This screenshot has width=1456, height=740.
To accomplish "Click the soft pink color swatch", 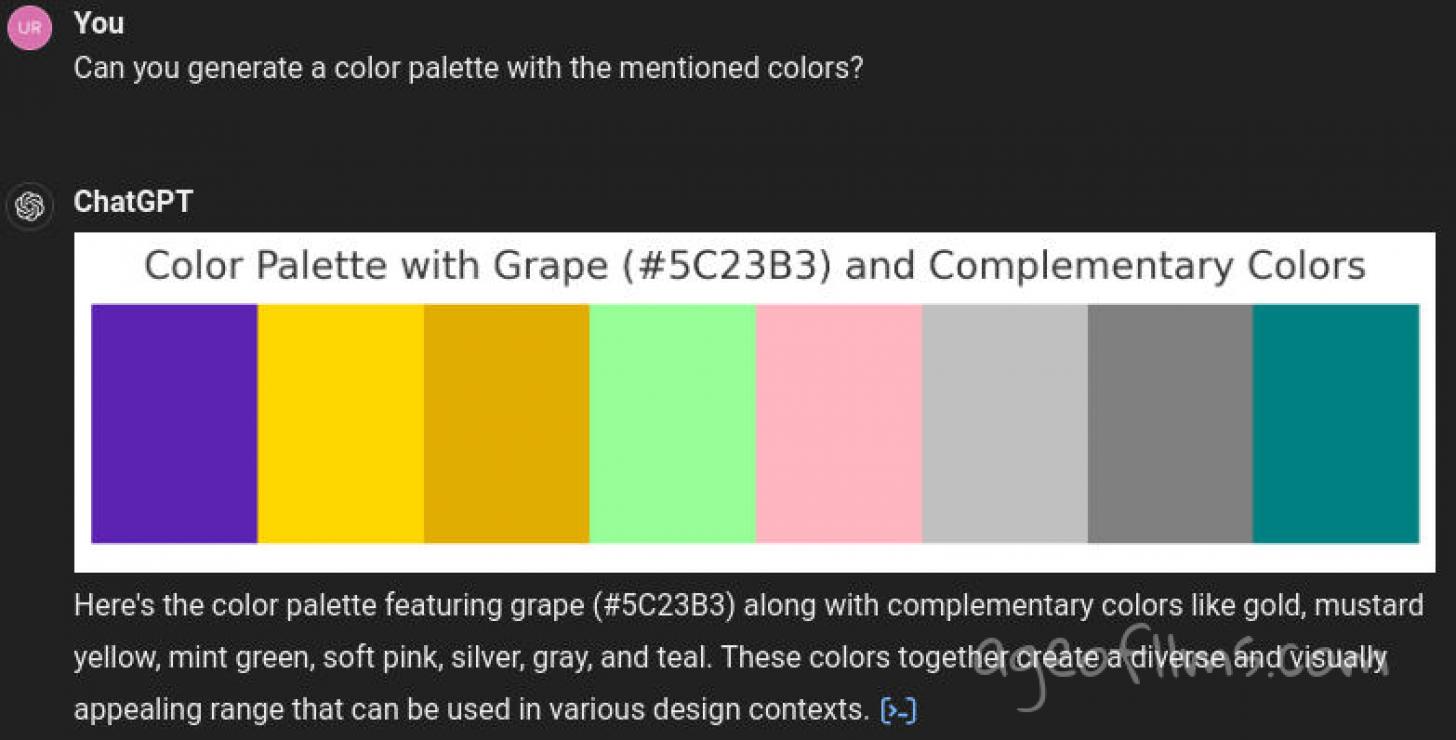I will (x=838, y=423).
